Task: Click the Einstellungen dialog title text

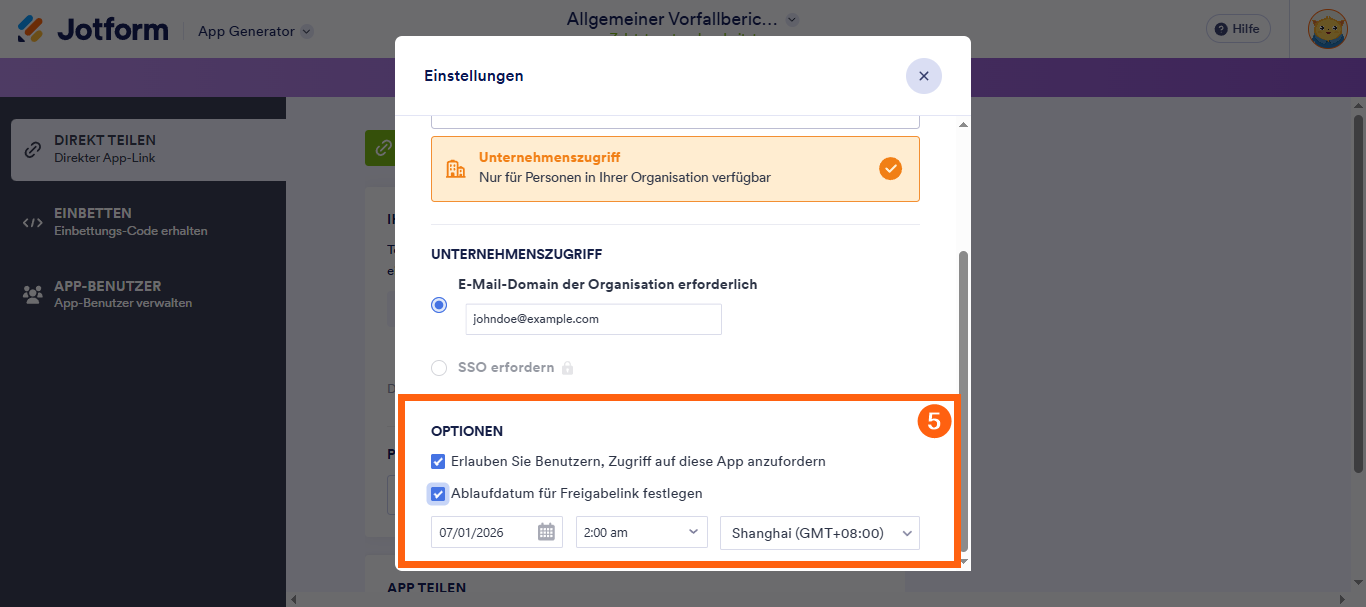Action: (x=474, y=76)
